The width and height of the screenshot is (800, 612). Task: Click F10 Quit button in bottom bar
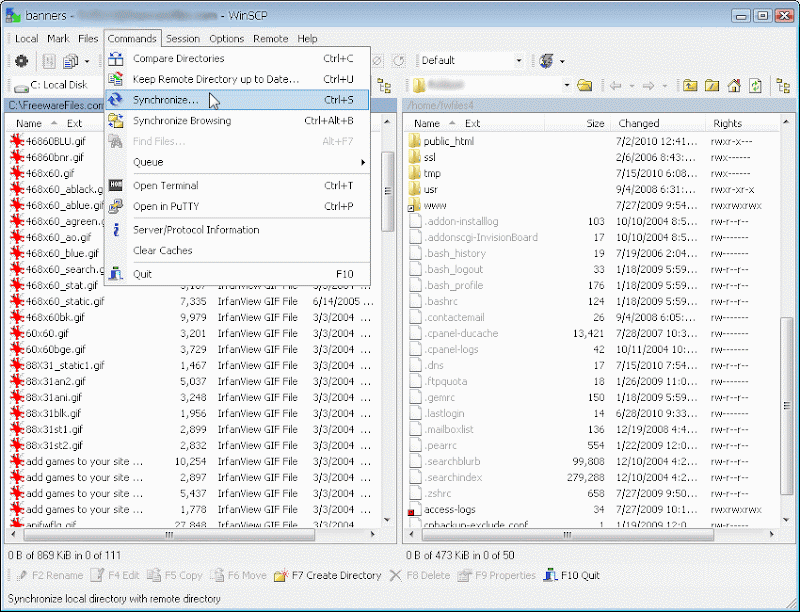click(x=571, y=575)
